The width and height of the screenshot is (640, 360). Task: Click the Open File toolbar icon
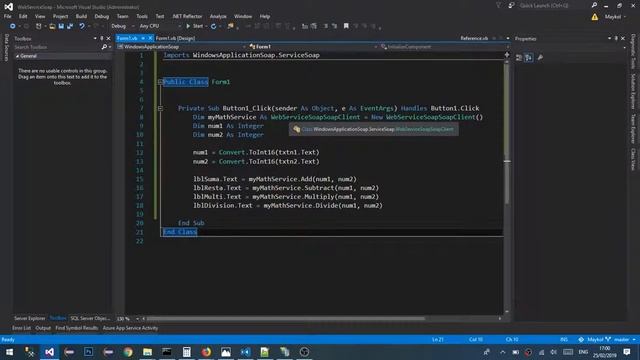click(x=52, y=26)
